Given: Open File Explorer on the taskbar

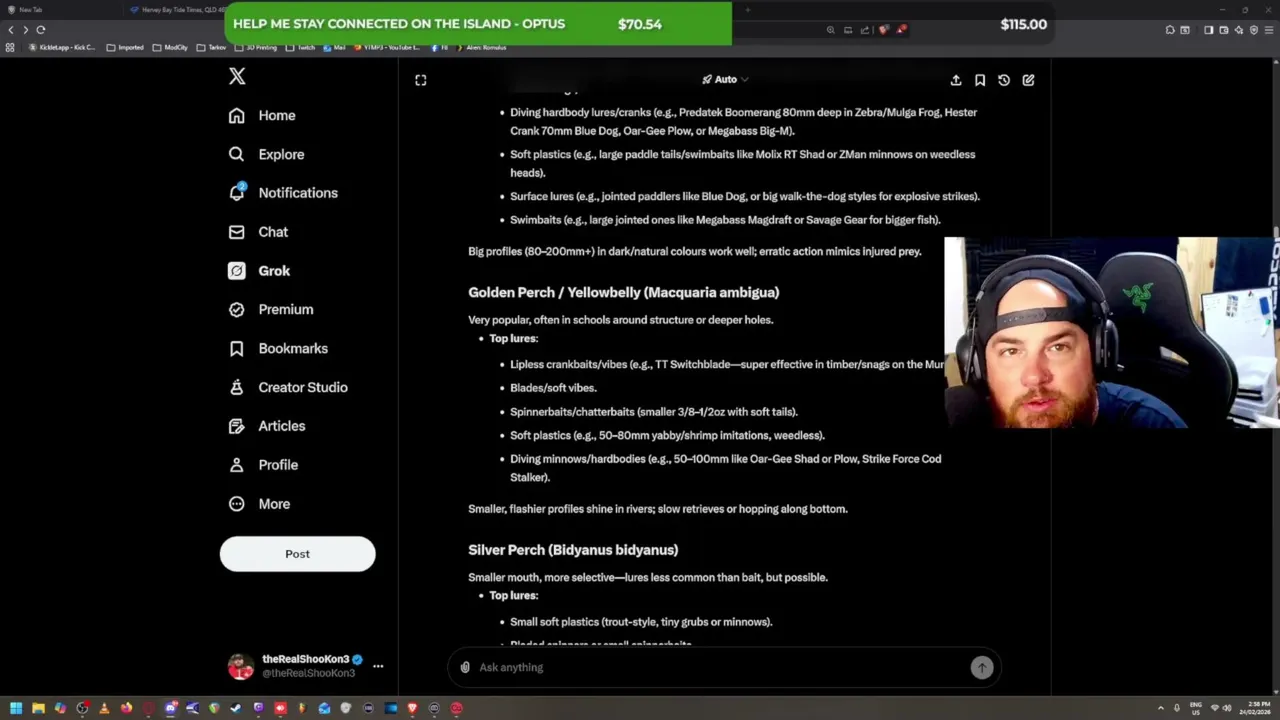Looking at the screenshot, I should [x=38, y=708].
